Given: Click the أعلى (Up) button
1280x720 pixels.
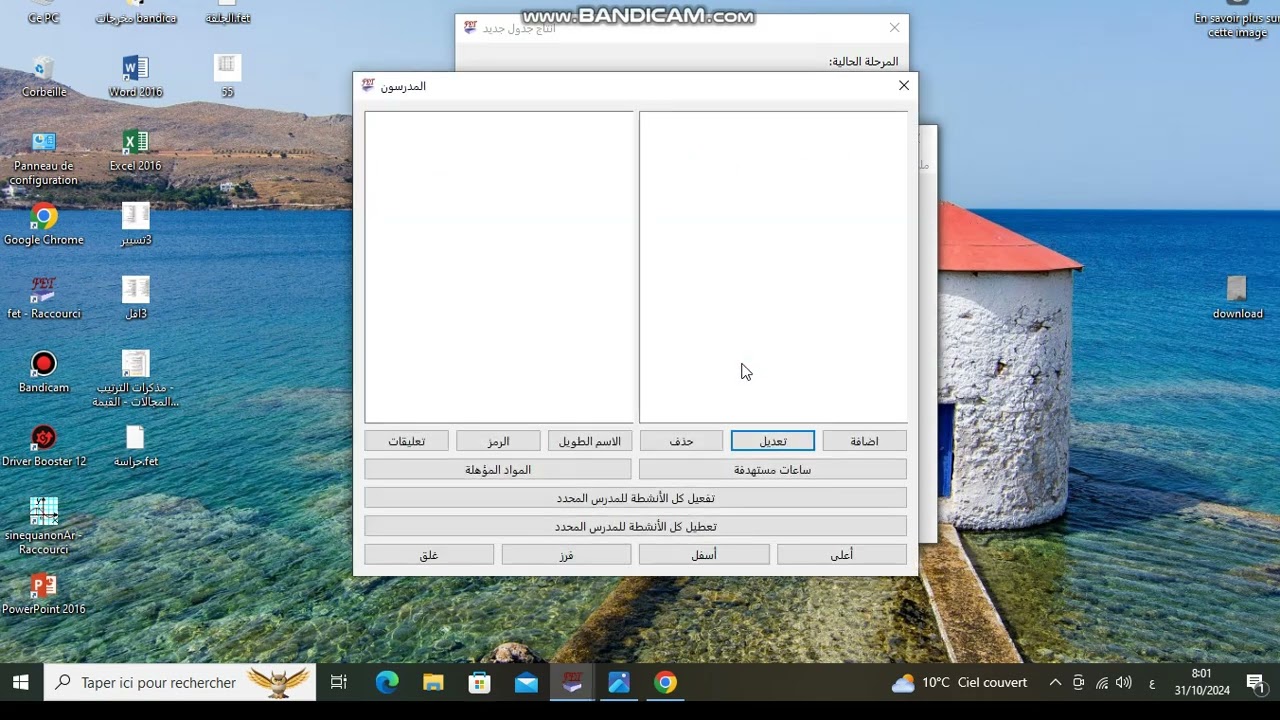Looking at the screenshot, I should point(842,554).
